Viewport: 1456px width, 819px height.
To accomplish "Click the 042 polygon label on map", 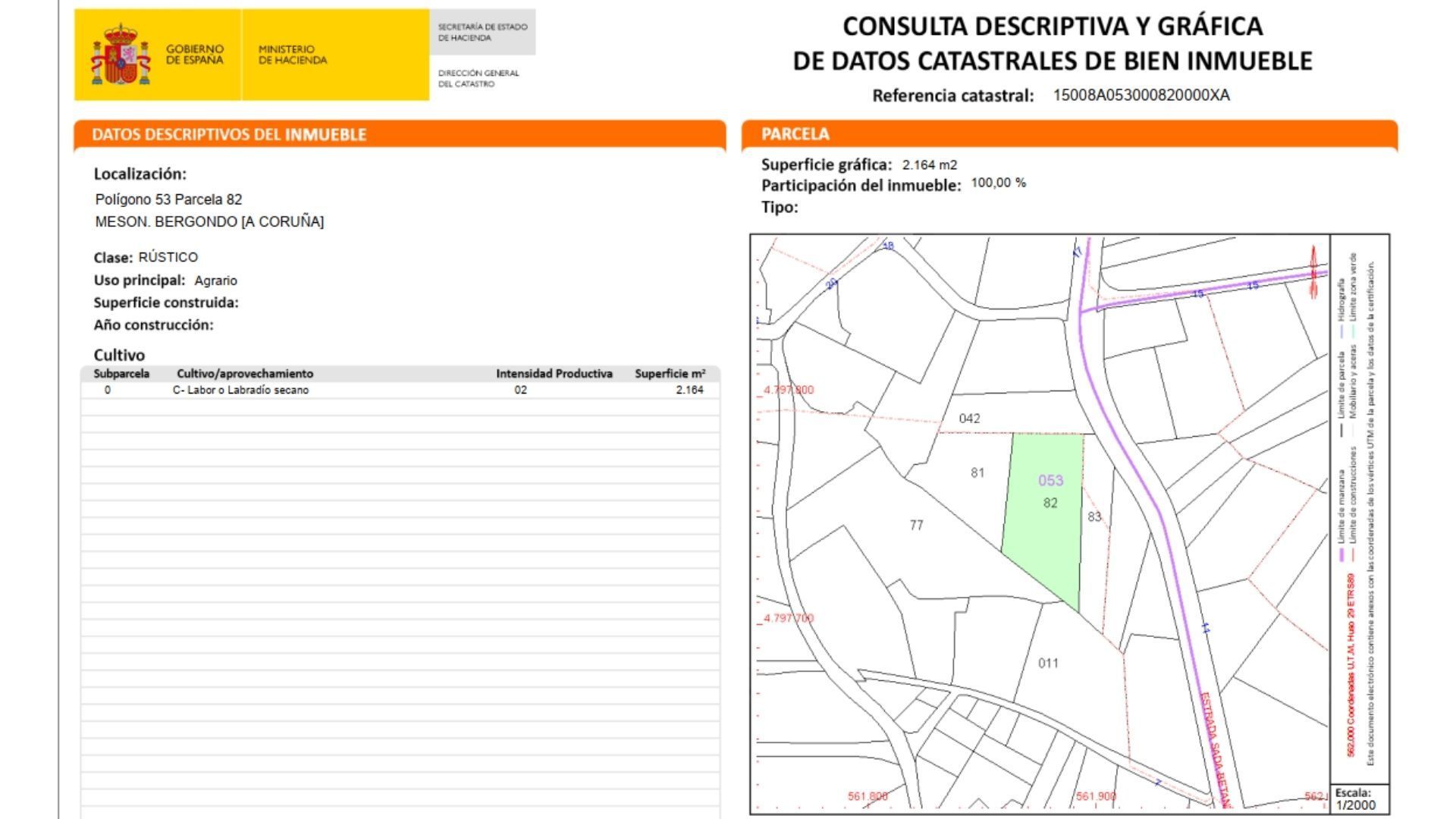I will 969,418.
